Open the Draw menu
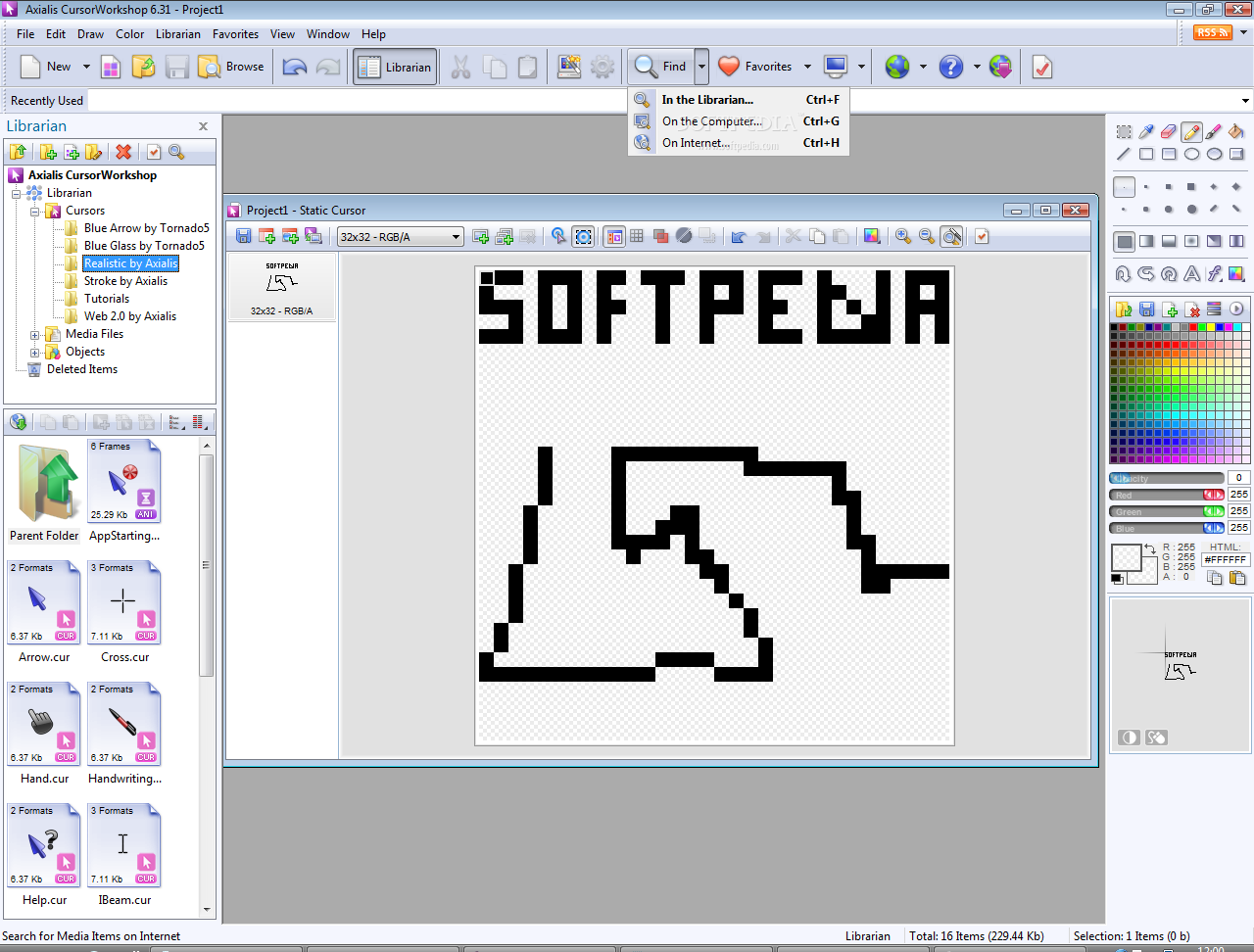The width and height of the screenshot is (1254, 952). click(90, 33)
